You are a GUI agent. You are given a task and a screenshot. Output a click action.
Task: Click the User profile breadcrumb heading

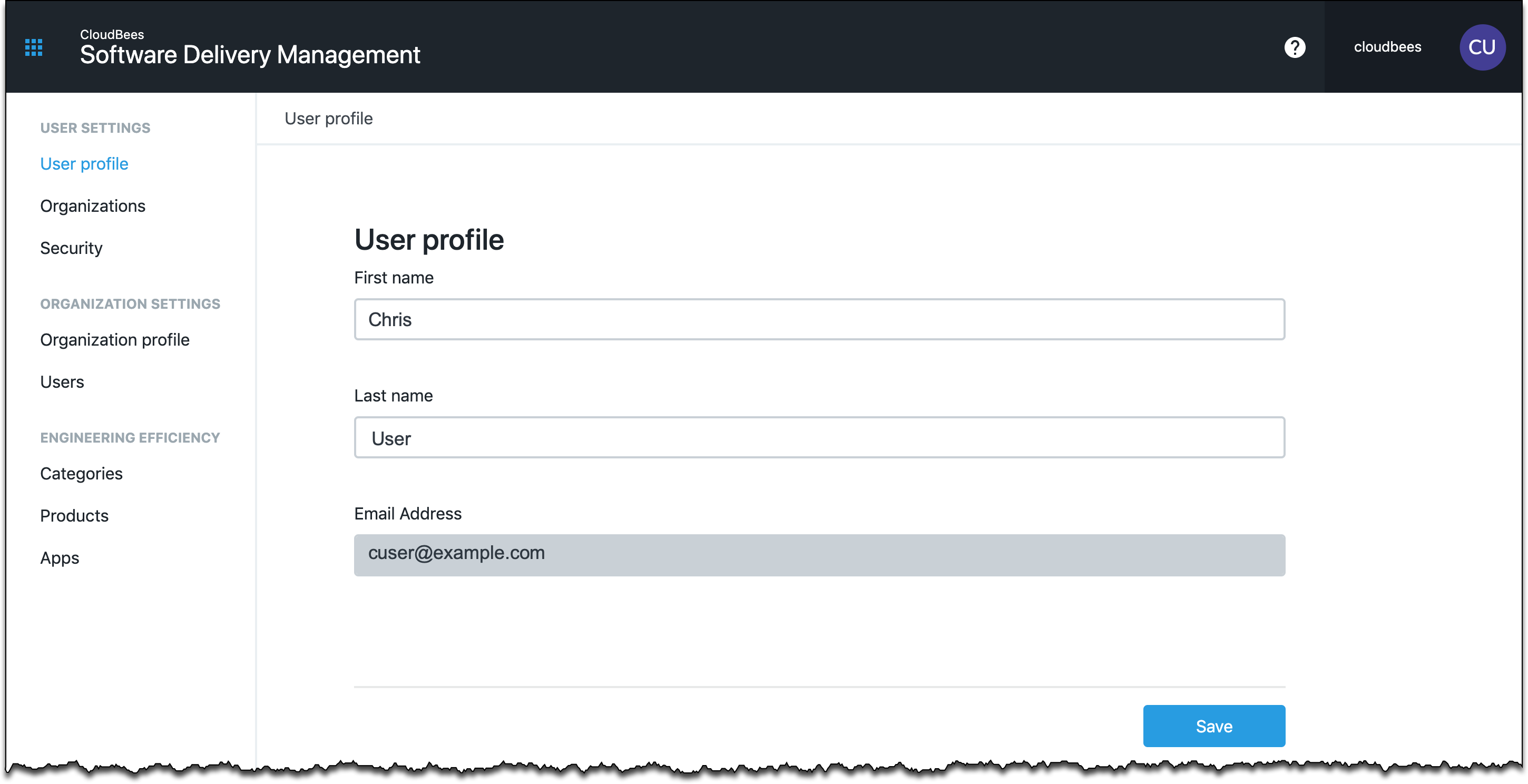point(329,119)
